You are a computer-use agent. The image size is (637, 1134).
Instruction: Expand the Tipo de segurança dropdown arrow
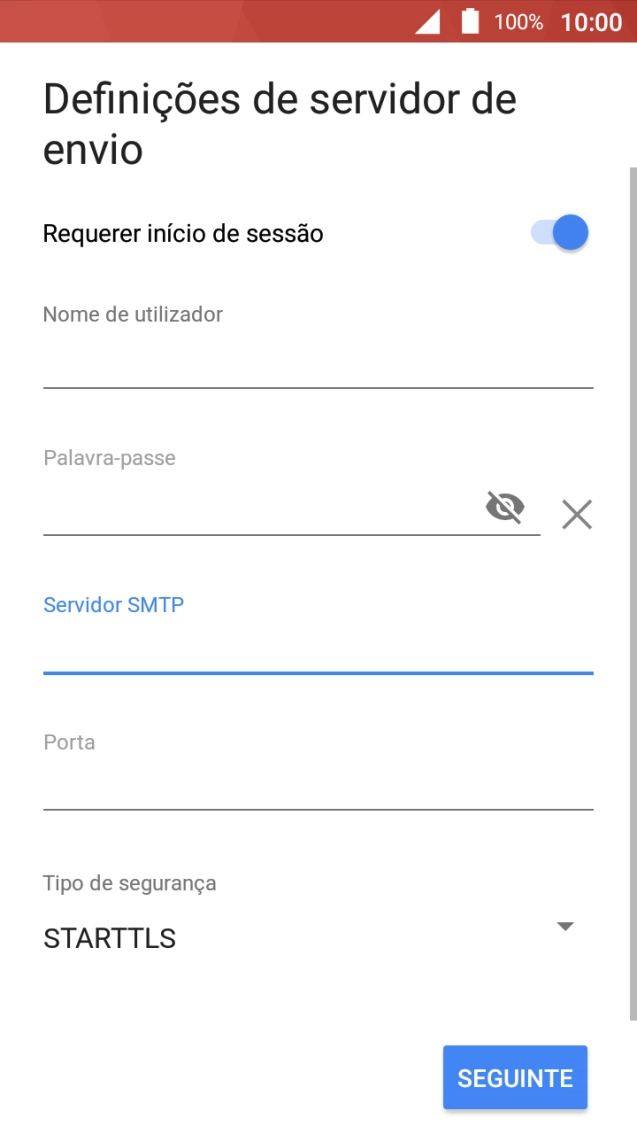565,926
